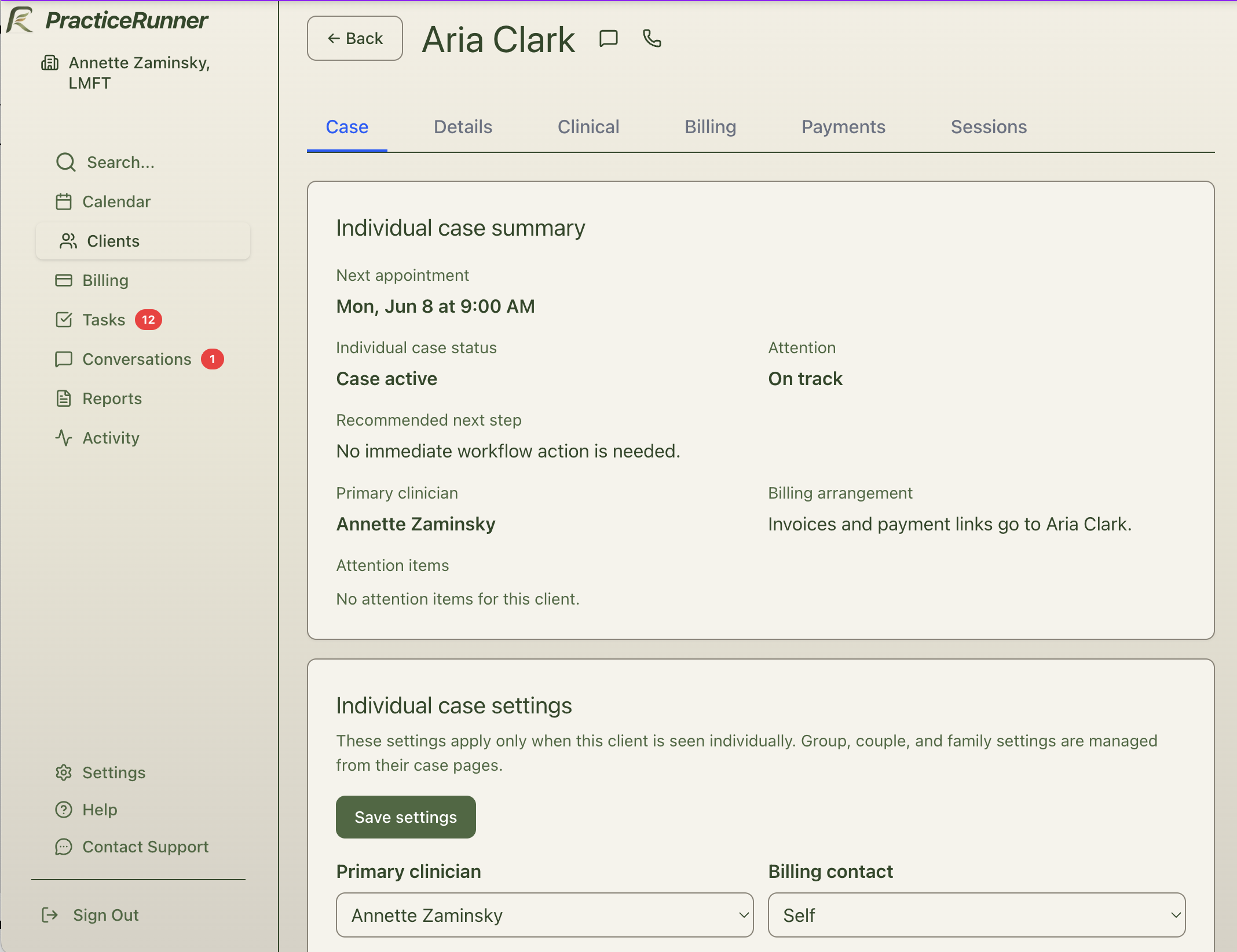Click the 'Individual case settings' heading
This screenshot has height=952, width=1237.
(454, 706)
